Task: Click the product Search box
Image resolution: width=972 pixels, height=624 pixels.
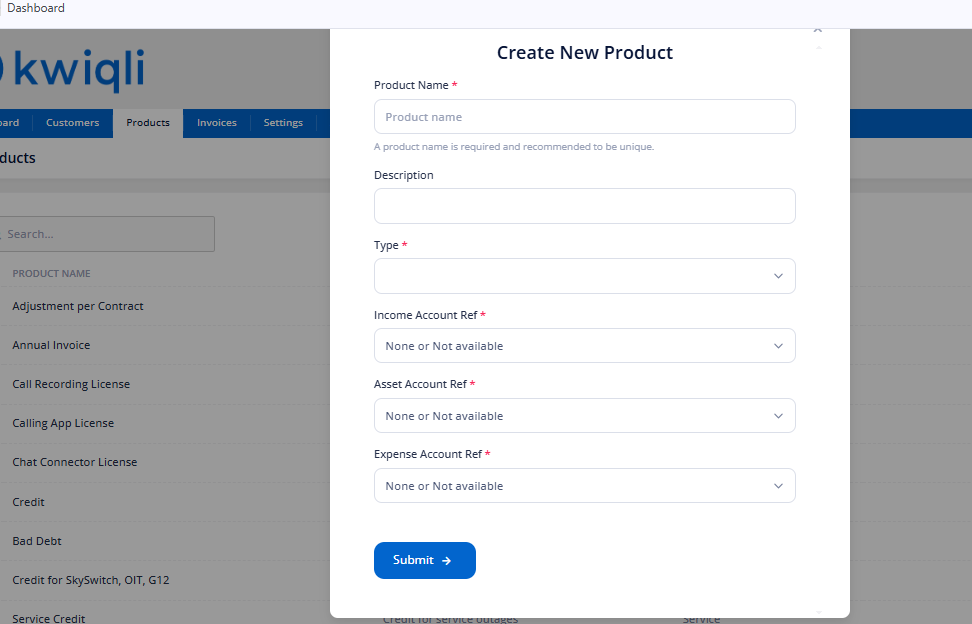Action: pos(107,234)
